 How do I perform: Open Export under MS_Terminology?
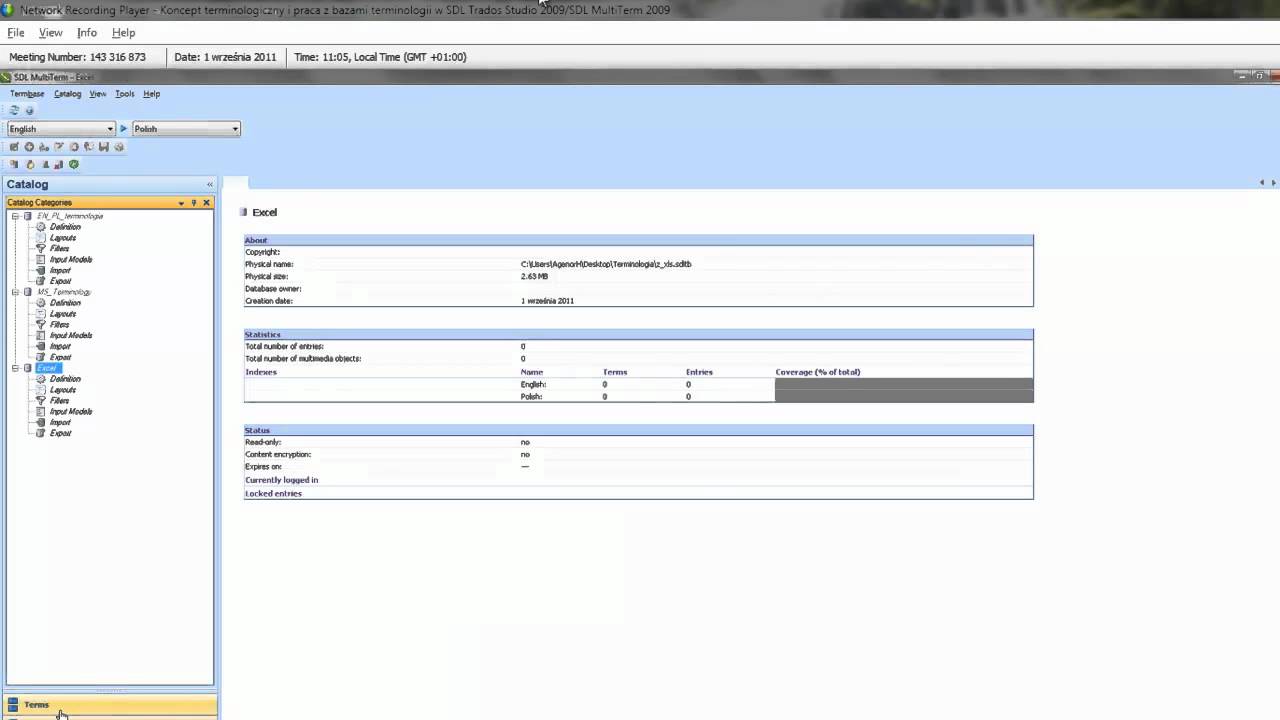pyautogui.click(x=61, y=357)
